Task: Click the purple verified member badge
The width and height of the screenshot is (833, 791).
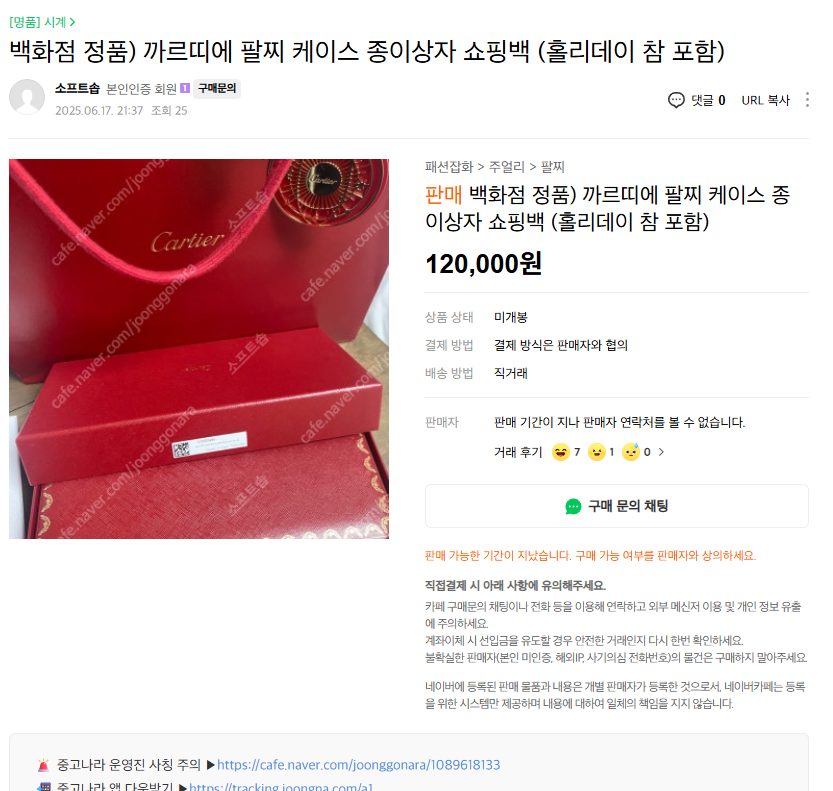Action: tap(185, 88)
